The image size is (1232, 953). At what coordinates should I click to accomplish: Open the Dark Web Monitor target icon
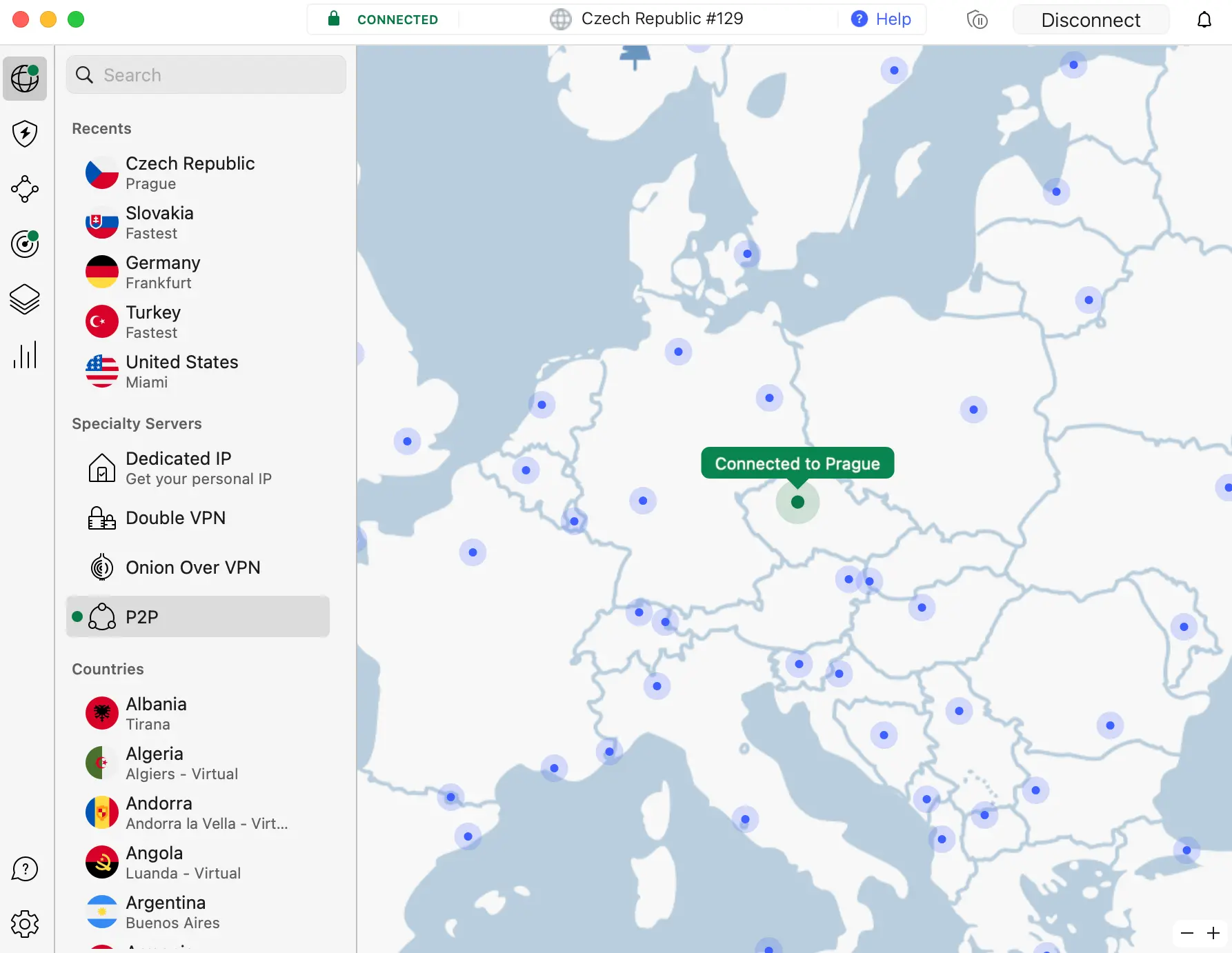coord(25,244)
